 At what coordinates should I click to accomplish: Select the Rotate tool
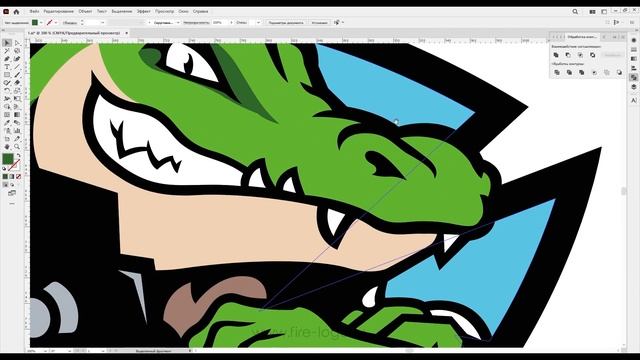click(7, 91)
